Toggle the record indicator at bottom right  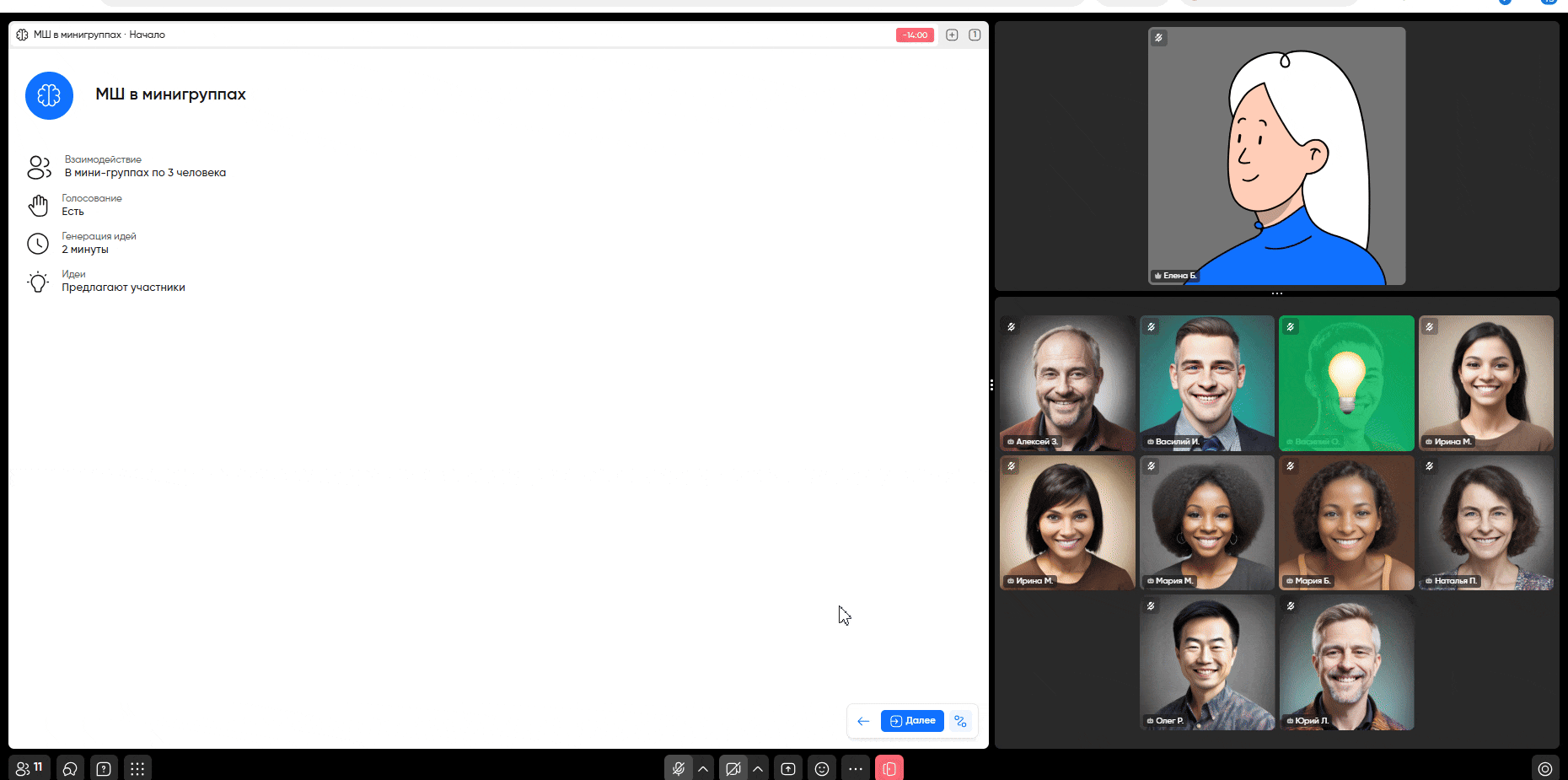1544,768
